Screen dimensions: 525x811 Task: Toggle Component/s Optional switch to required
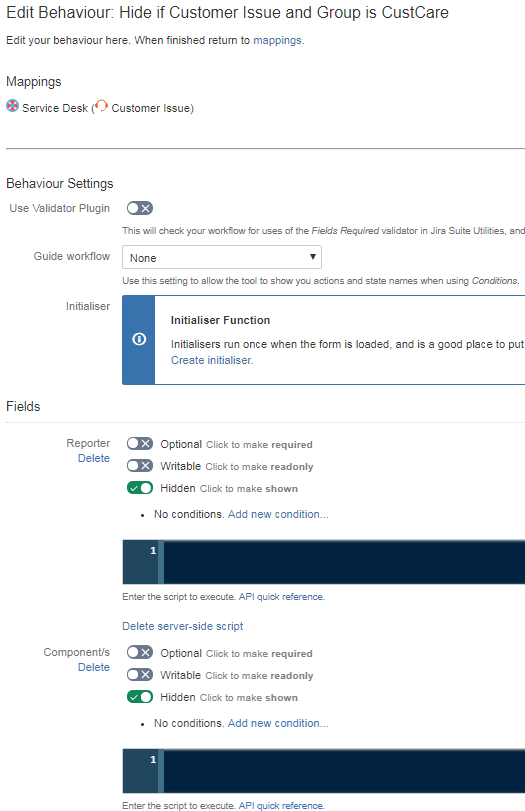click(x=140, y=653)
